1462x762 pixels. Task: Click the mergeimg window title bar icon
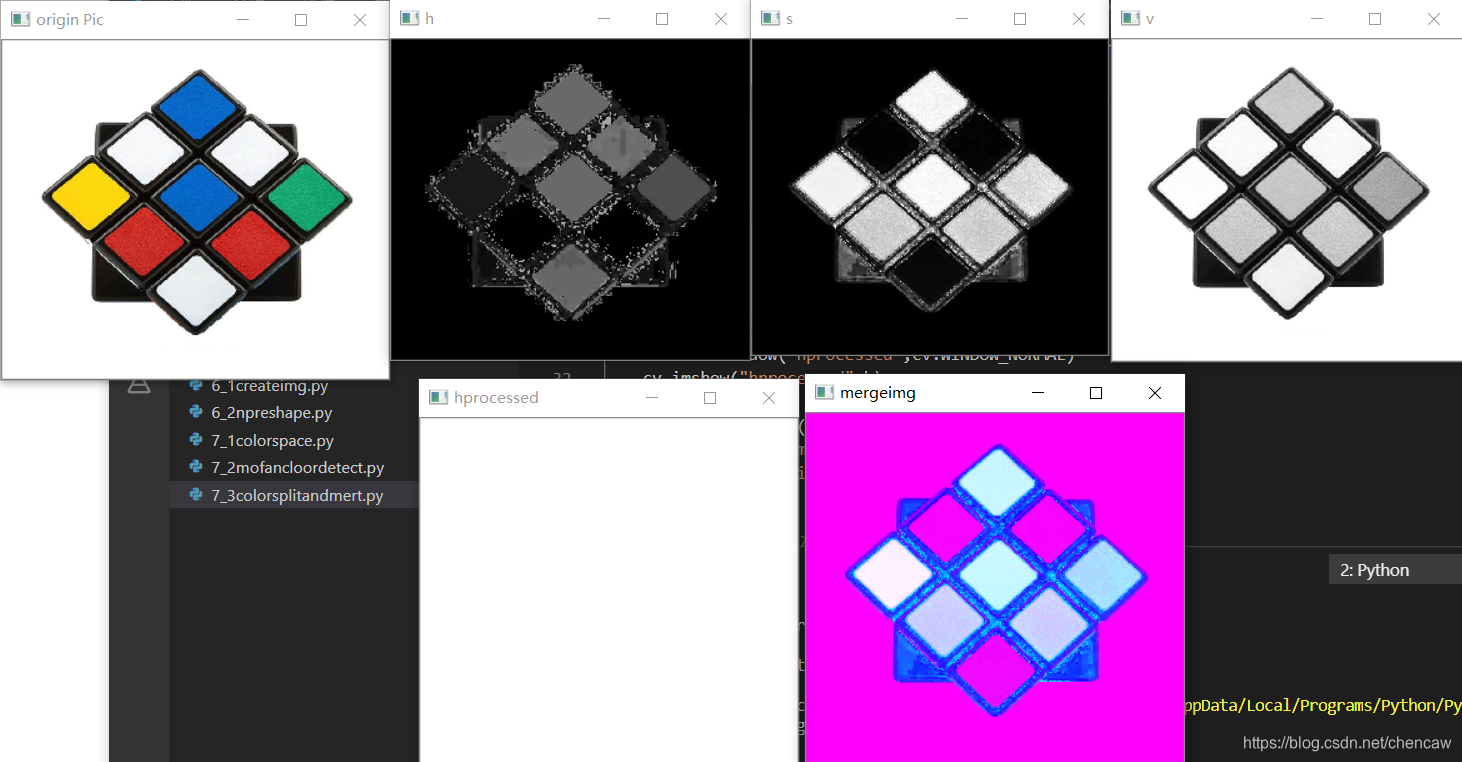[822, 392]
